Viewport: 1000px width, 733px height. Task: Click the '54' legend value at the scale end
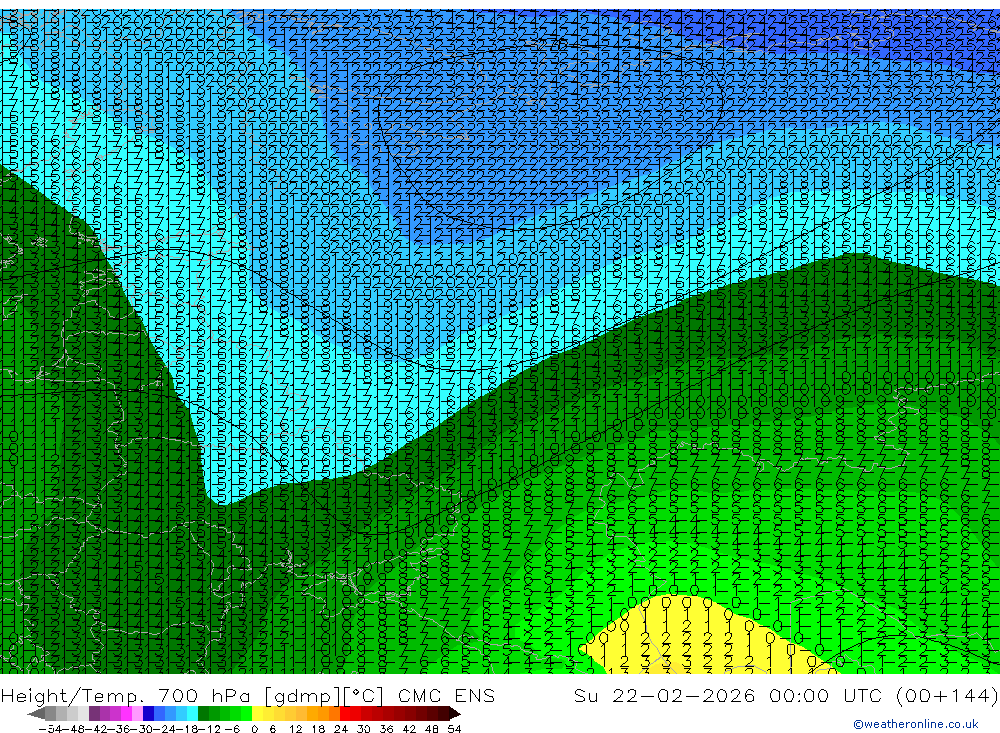454,729
